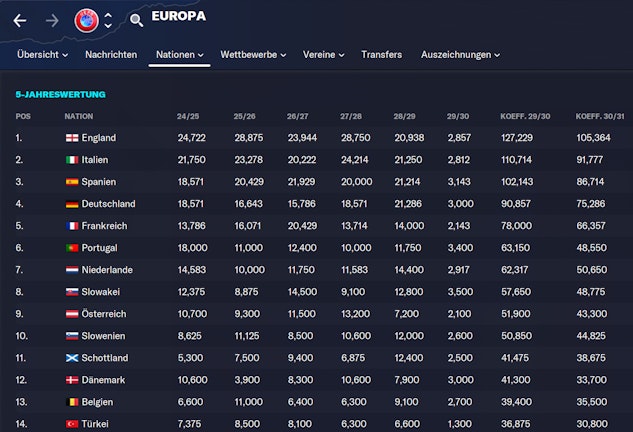Expand the Übersicht dropdown menu

click(x=43, y=54)
